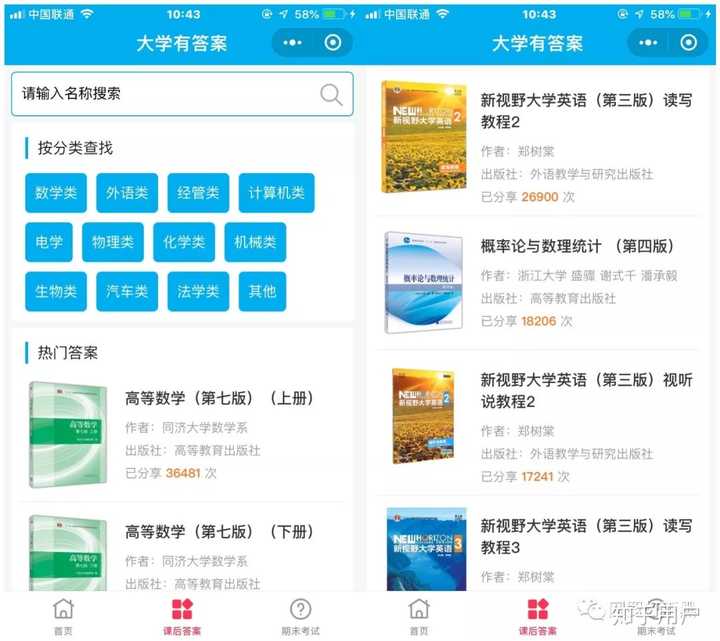Tap the left screen's close circle icon
The image size is (720, 641).
333,43
